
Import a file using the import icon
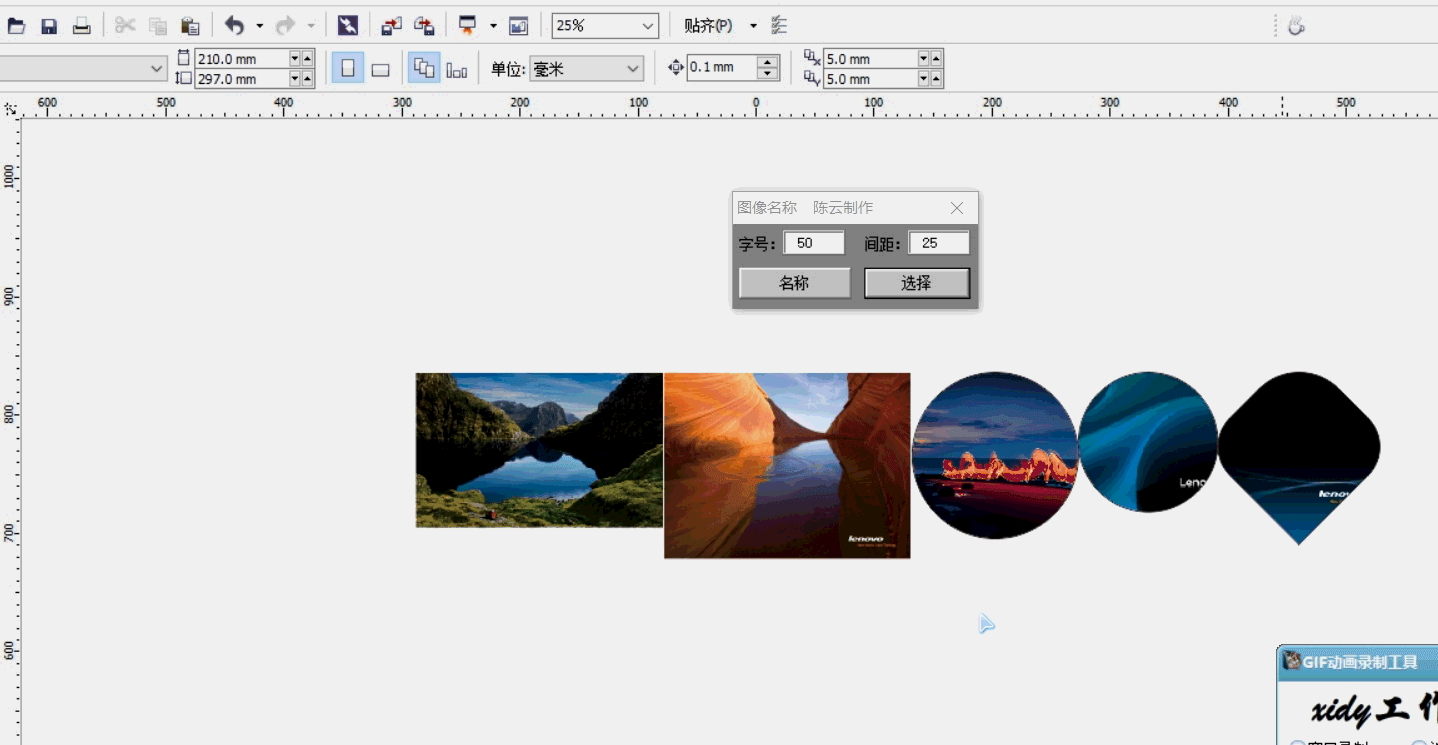(x=392, y=26)
